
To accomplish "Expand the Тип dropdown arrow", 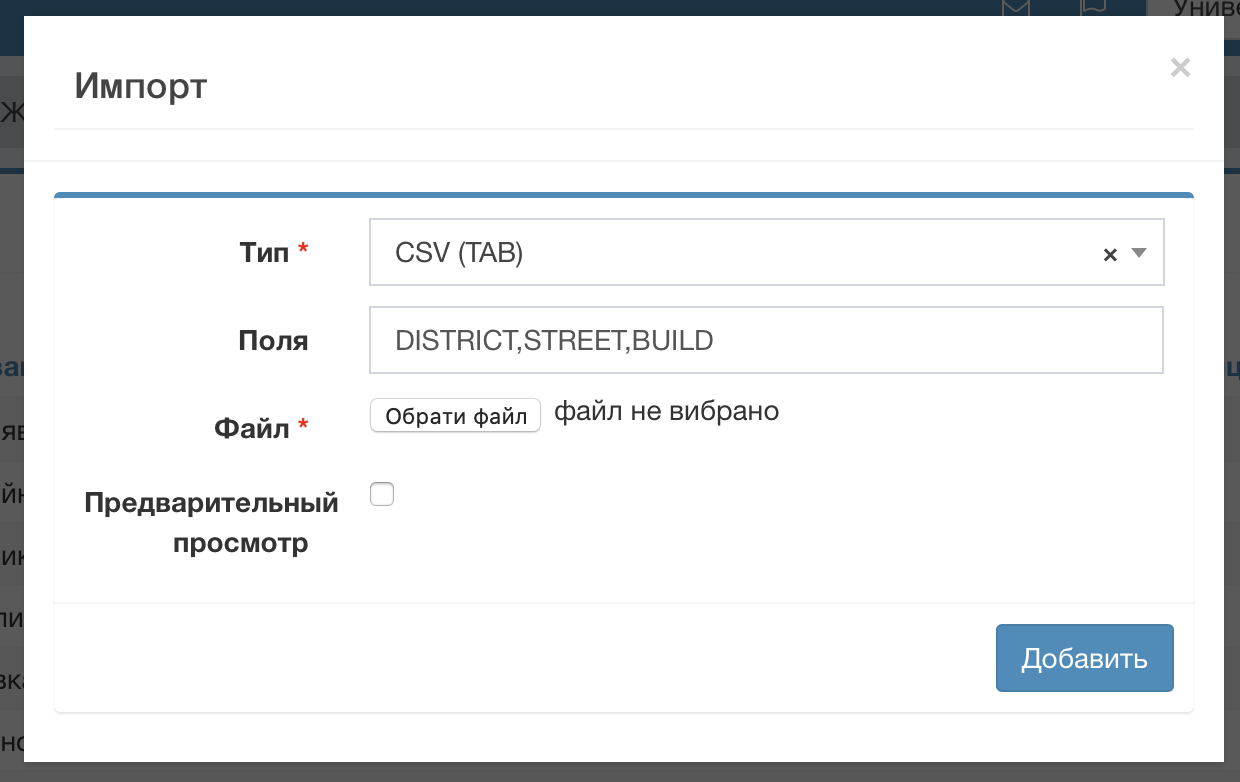I will [1138, 254].
